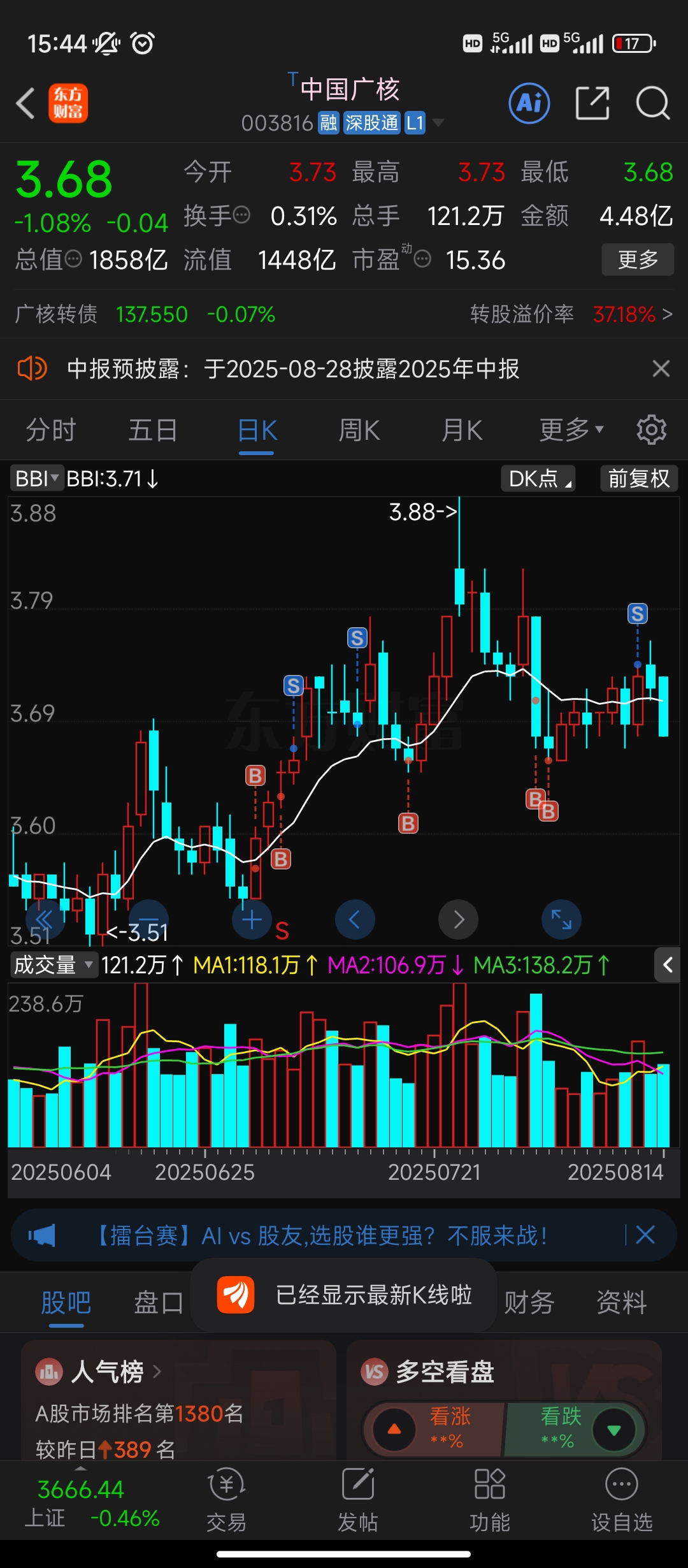
Task: Open 股吧 tab
Action: [66, 1302]
